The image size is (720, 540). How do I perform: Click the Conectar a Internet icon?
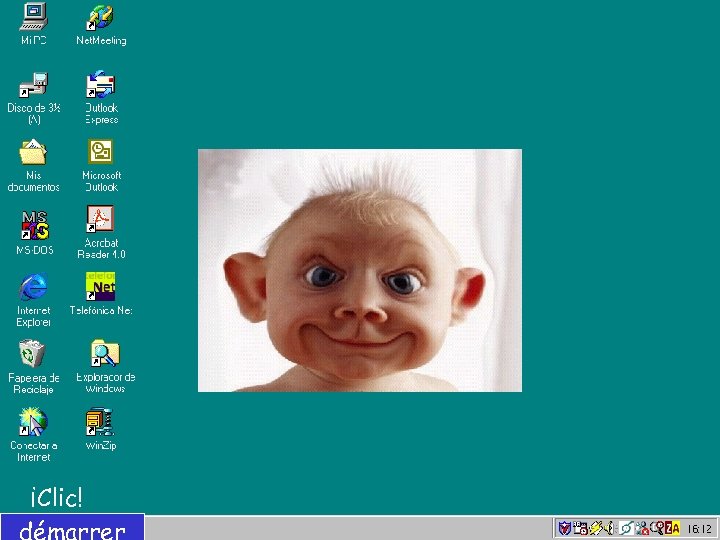34,421
